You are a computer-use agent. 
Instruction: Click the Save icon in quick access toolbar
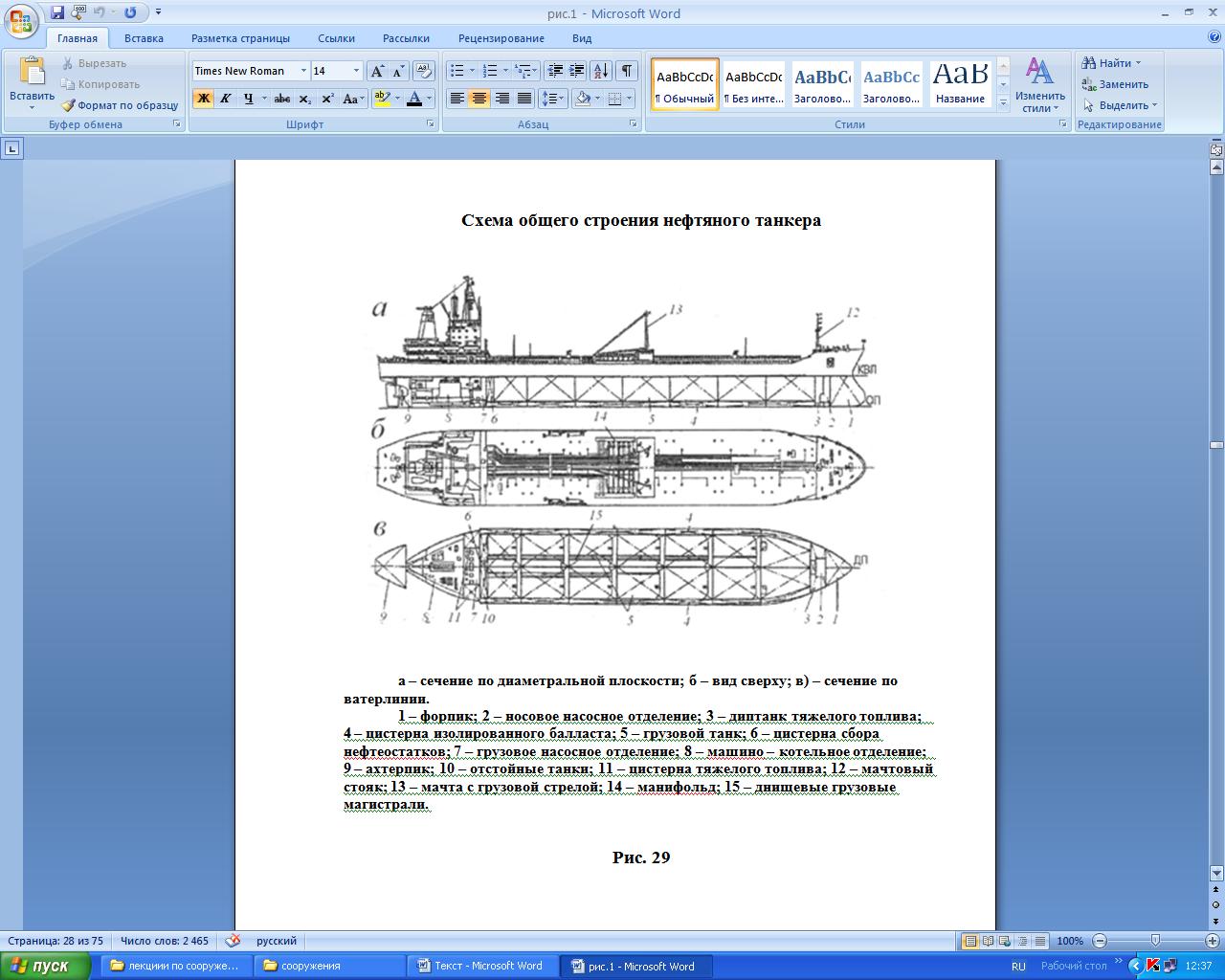57,12
